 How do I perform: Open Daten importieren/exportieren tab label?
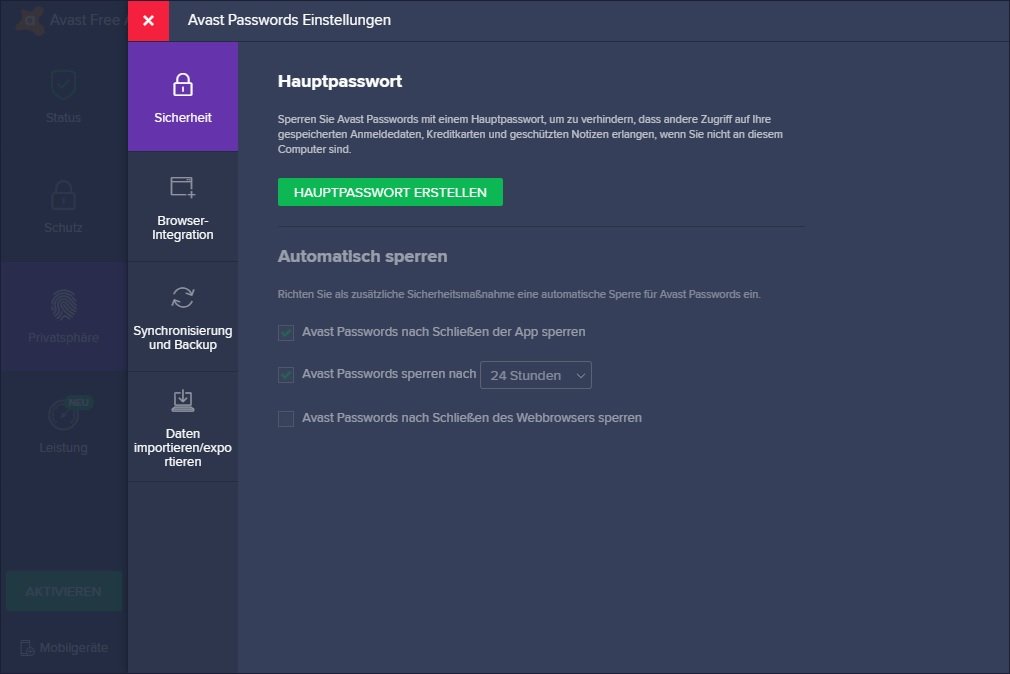click(x=182, y=448)
